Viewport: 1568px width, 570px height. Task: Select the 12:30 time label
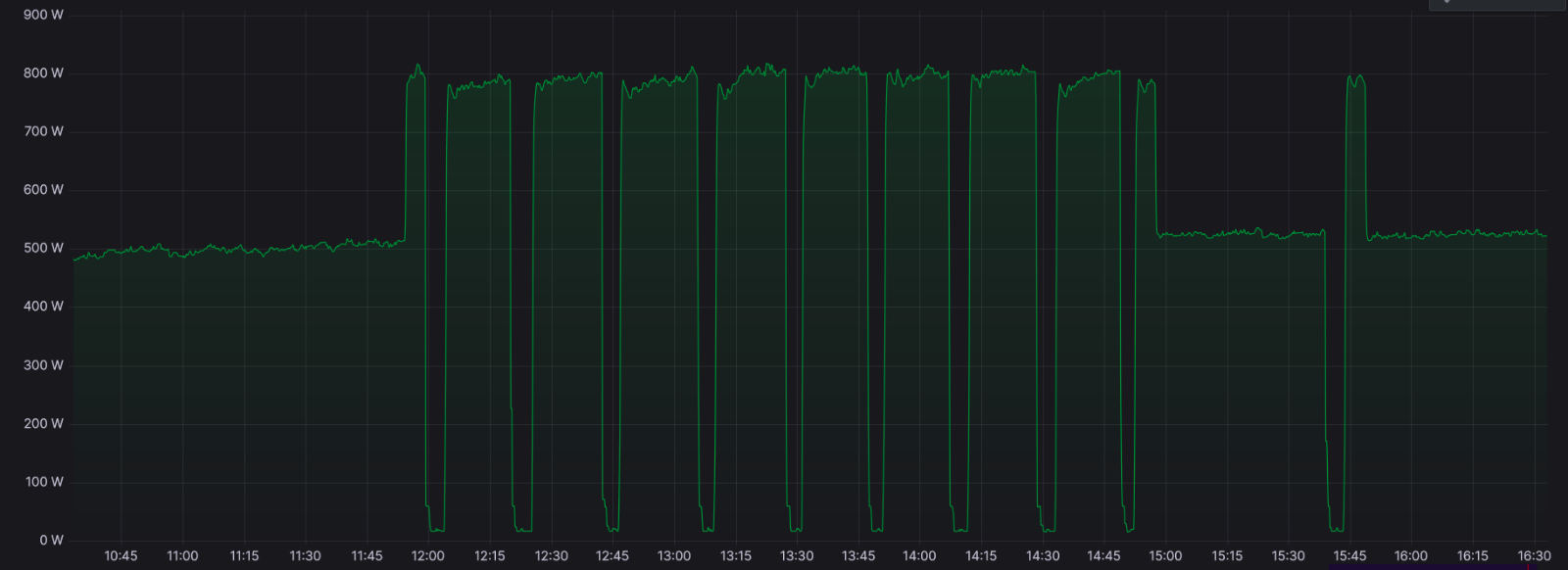551,556
